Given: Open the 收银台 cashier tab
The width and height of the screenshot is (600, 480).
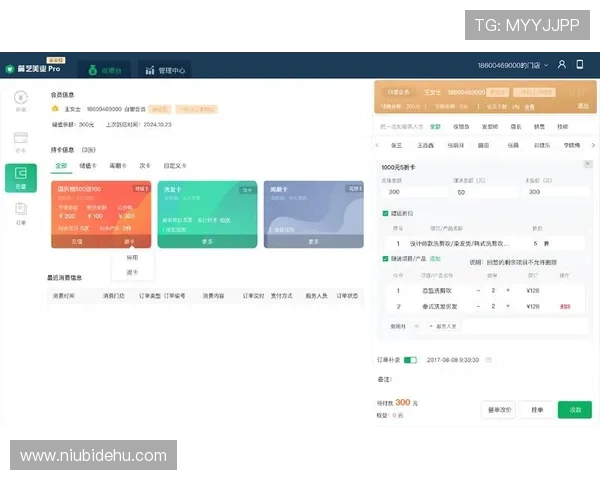Looking at the screenshot, I should 104,70.
